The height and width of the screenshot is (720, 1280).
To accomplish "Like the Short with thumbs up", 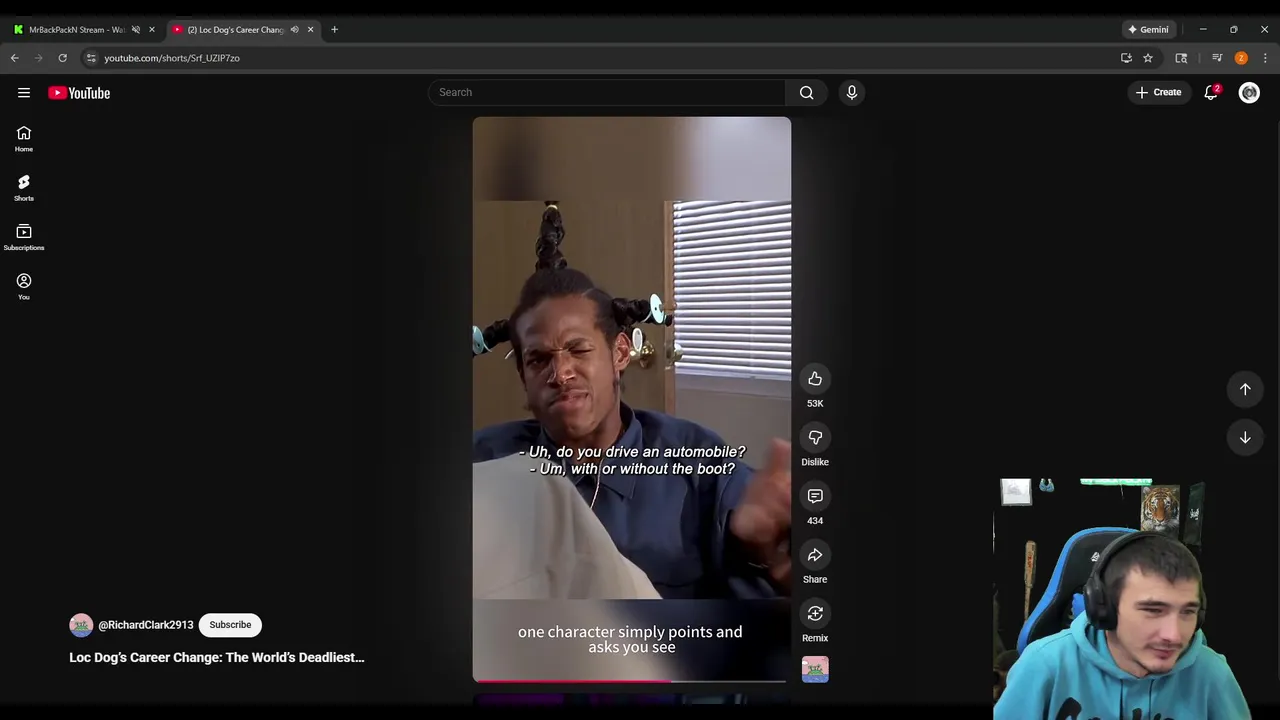I will click(815, 379).
